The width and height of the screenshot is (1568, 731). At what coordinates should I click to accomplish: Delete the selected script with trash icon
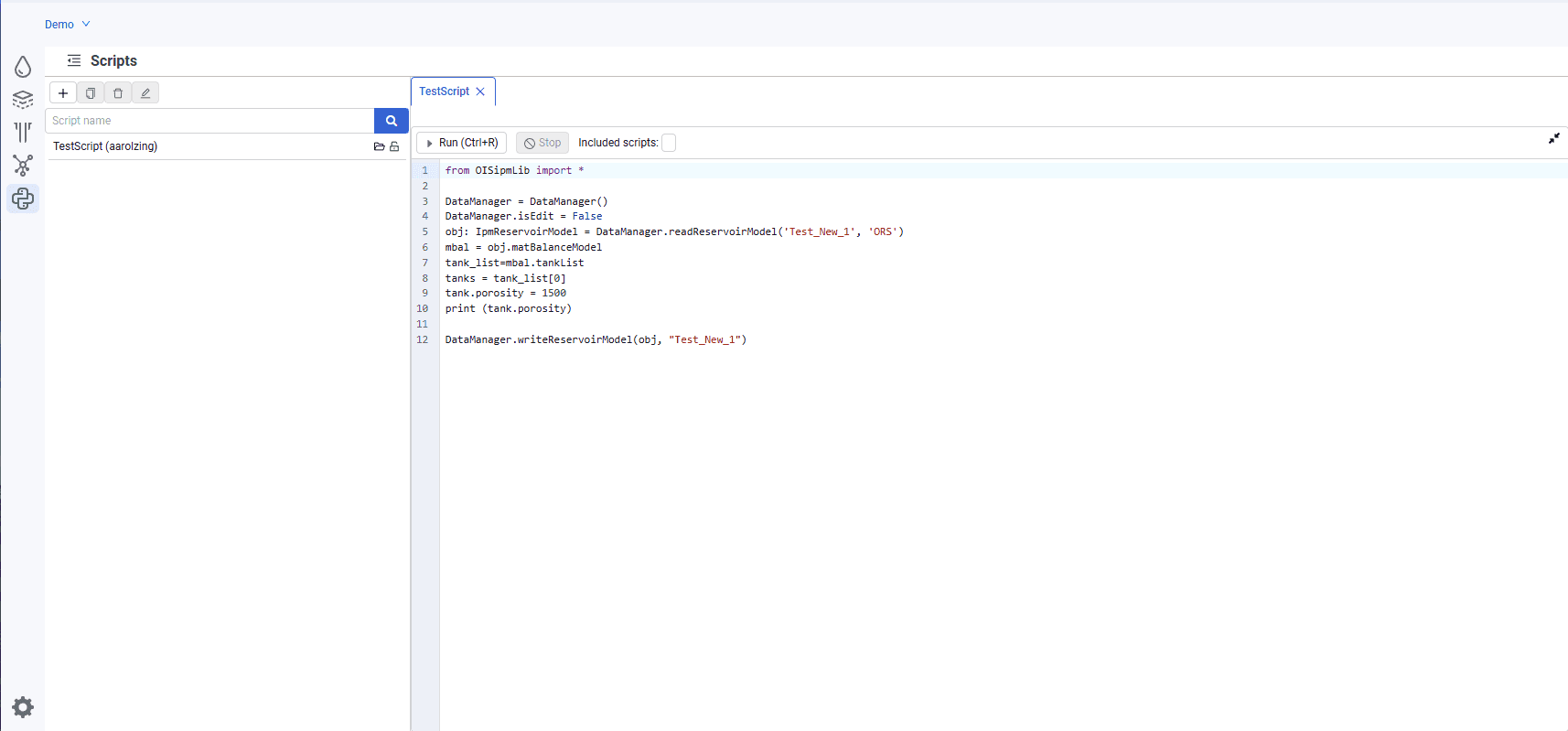118,92
